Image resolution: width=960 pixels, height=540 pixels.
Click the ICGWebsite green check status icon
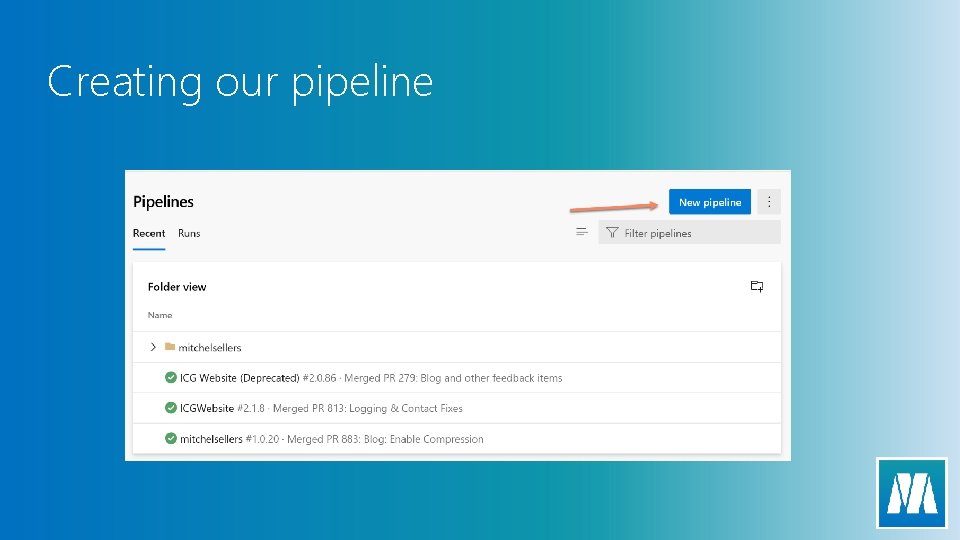tap(171, 408)
